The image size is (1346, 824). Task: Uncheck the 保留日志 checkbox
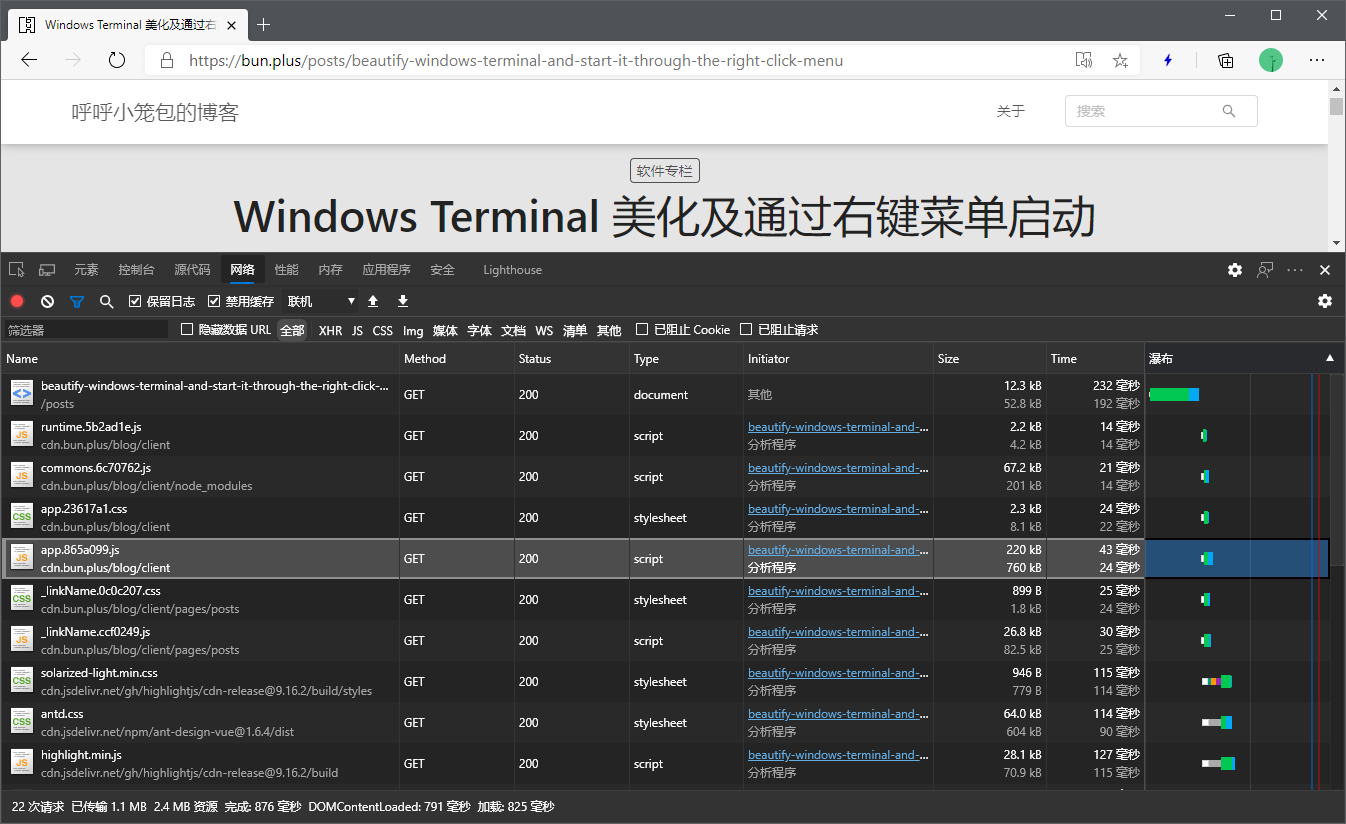coord(136,301)
